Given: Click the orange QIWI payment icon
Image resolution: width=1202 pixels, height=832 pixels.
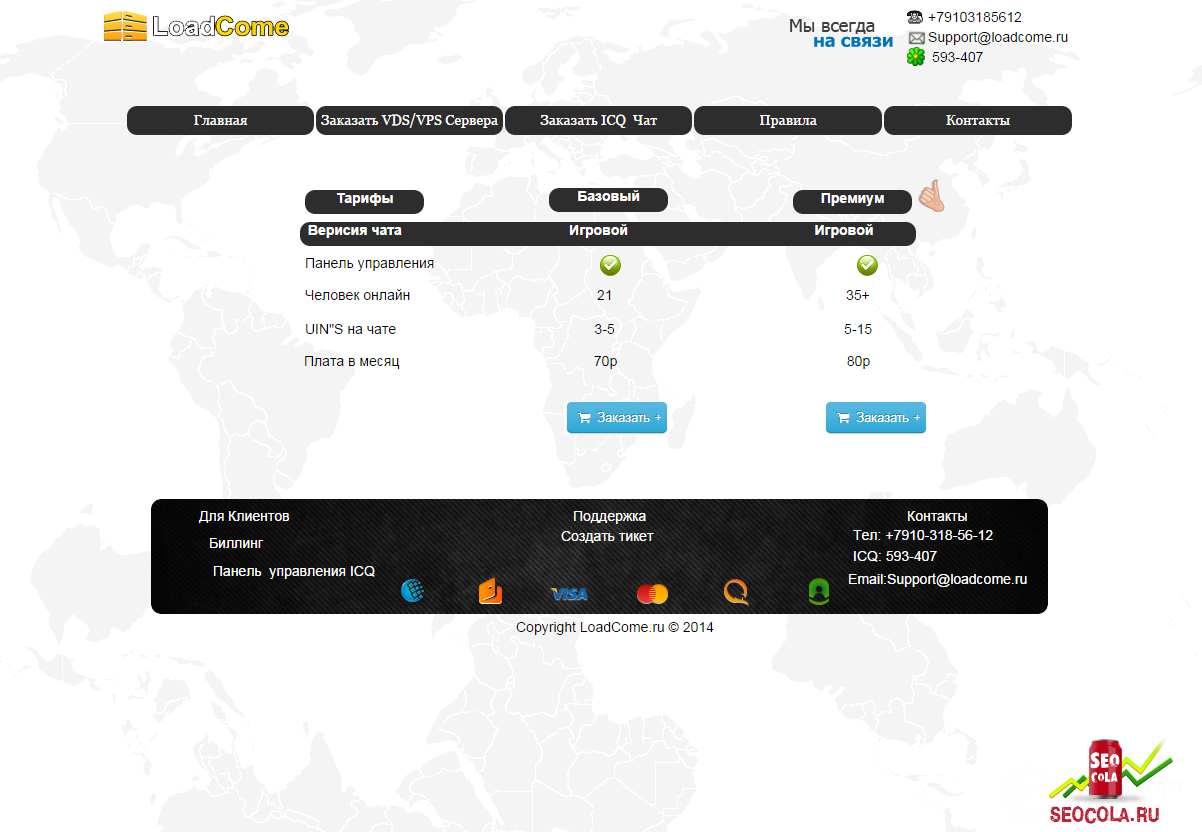Looking at the screenshot, I should pos(736,593).
